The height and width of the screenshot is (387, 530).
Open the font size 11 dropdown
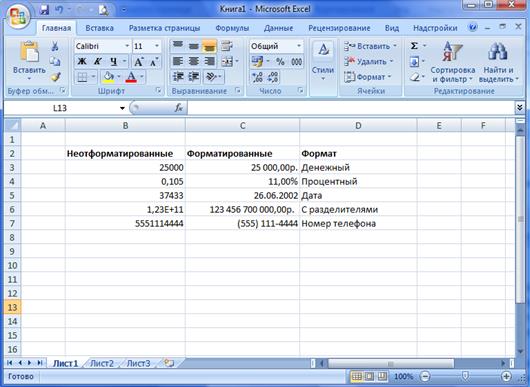click(x=157, y=46)
